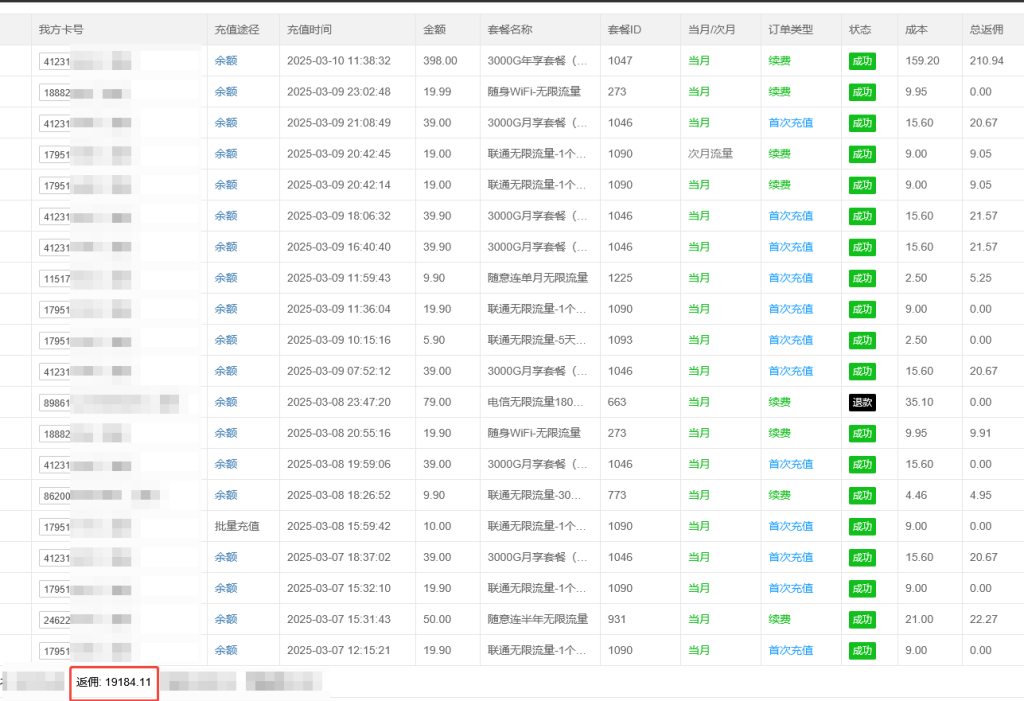Screen dimensions: 1024x701
Task: Click the 订单类型 column header
Action: coord(791,29)
